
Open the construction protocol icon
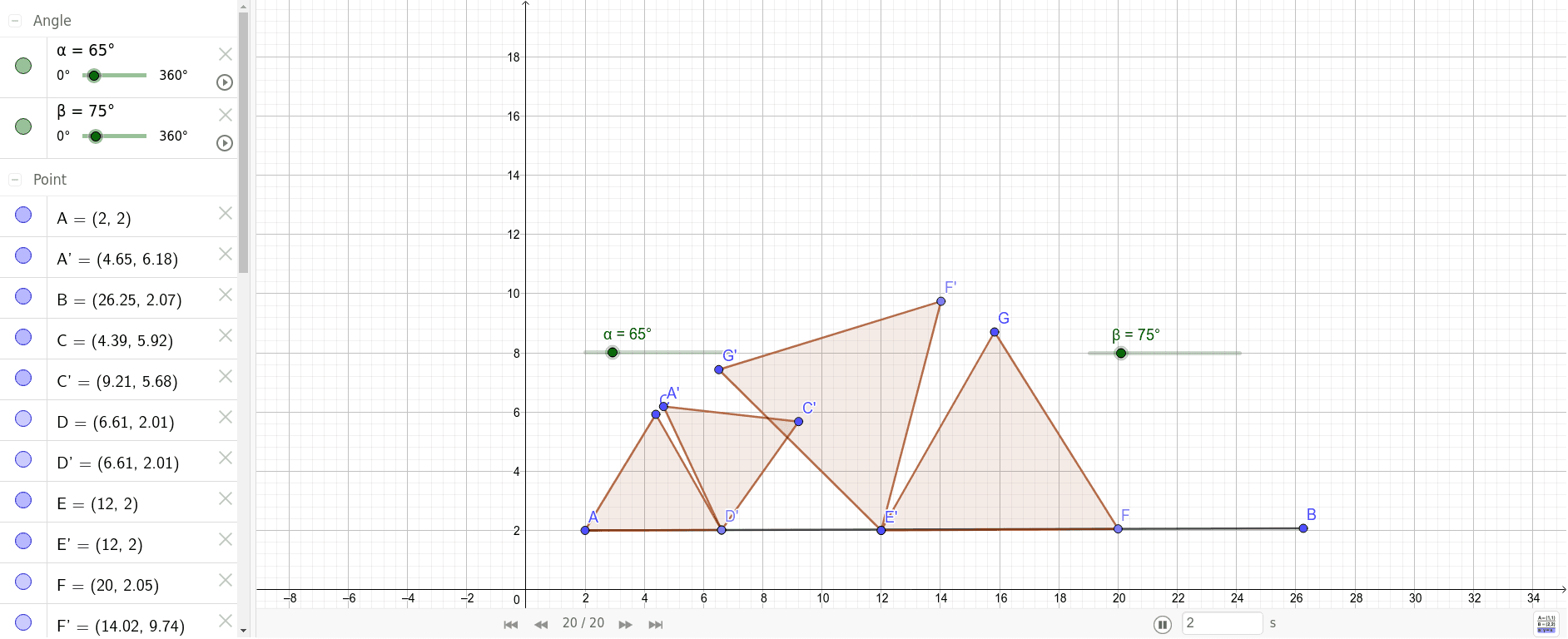(1546, 624)
